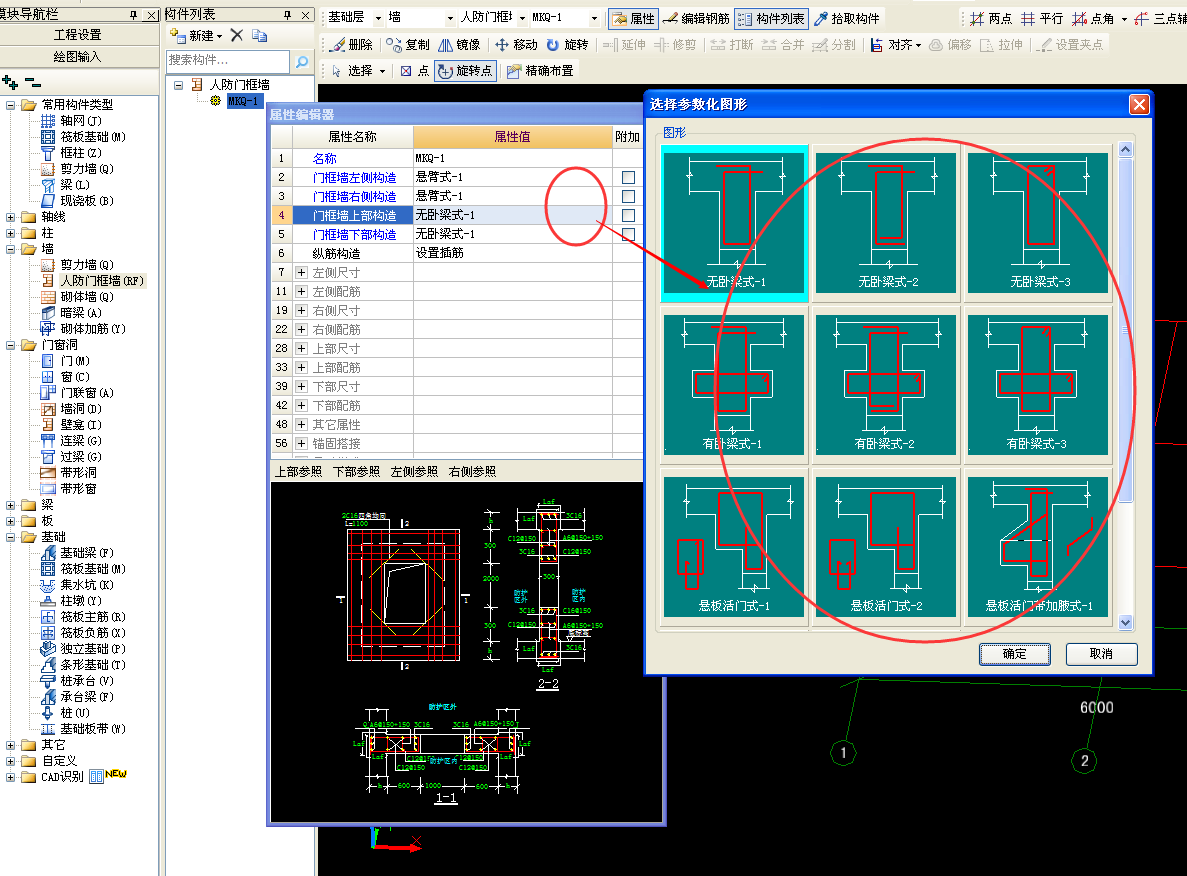Toggle the 构件列表 toolbar button
This screenshot has height=876, width=1187.
point(771,18)
